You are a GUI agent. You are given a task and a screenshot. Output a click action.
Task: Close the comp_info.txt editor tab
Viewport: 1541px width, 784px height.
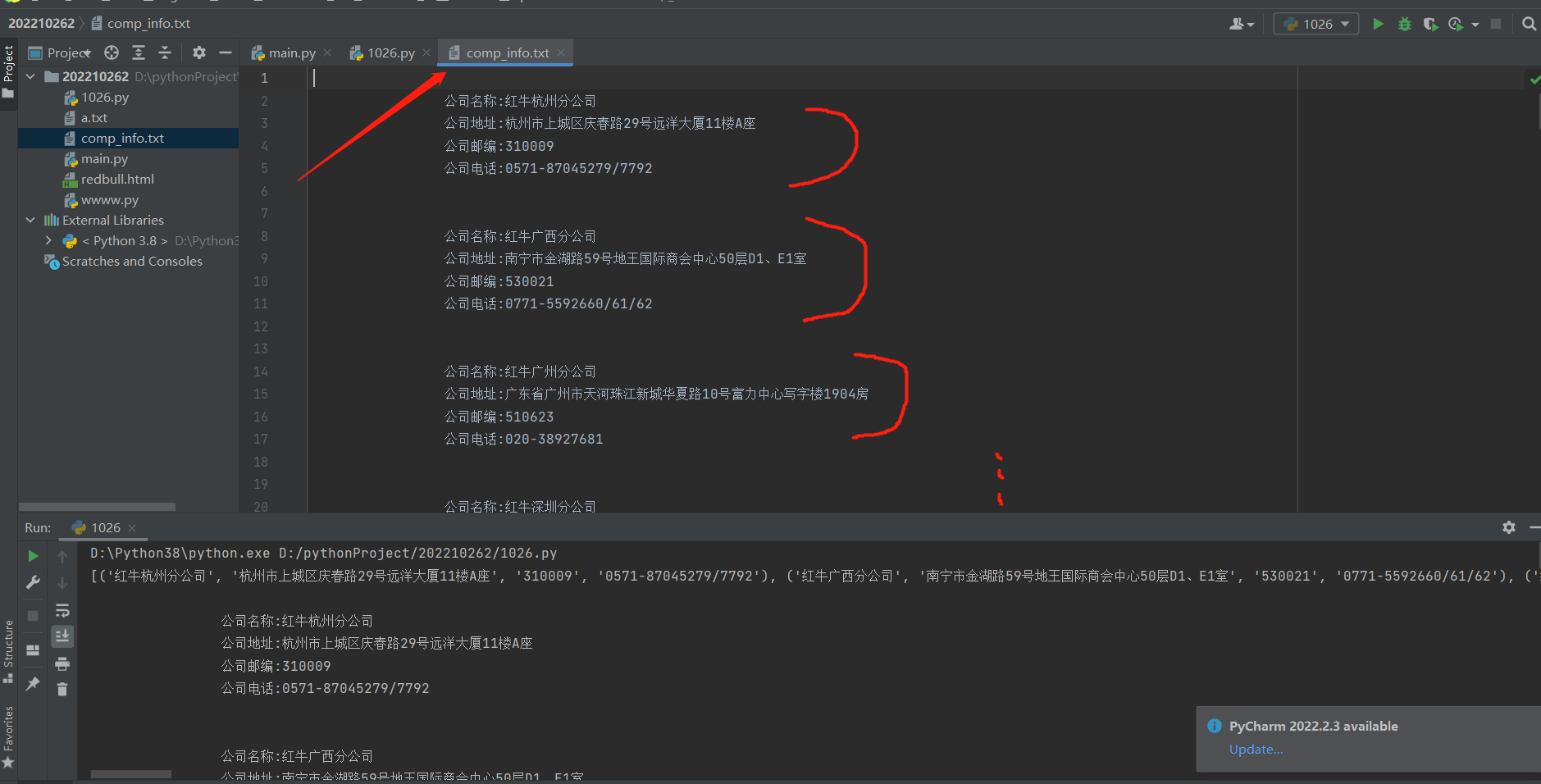tap(561, 52)
